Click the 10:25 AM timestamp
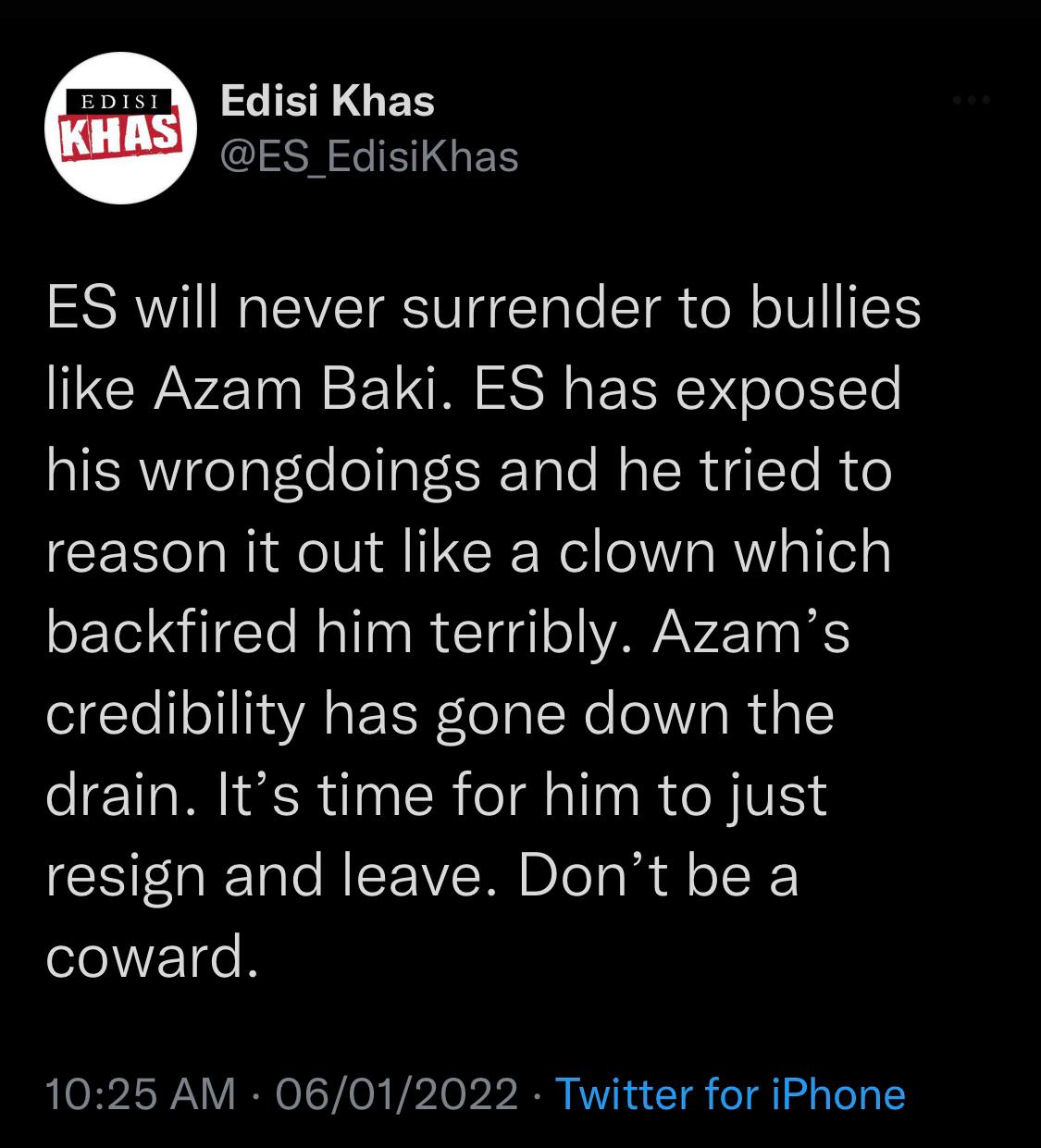 [140, 1094]
